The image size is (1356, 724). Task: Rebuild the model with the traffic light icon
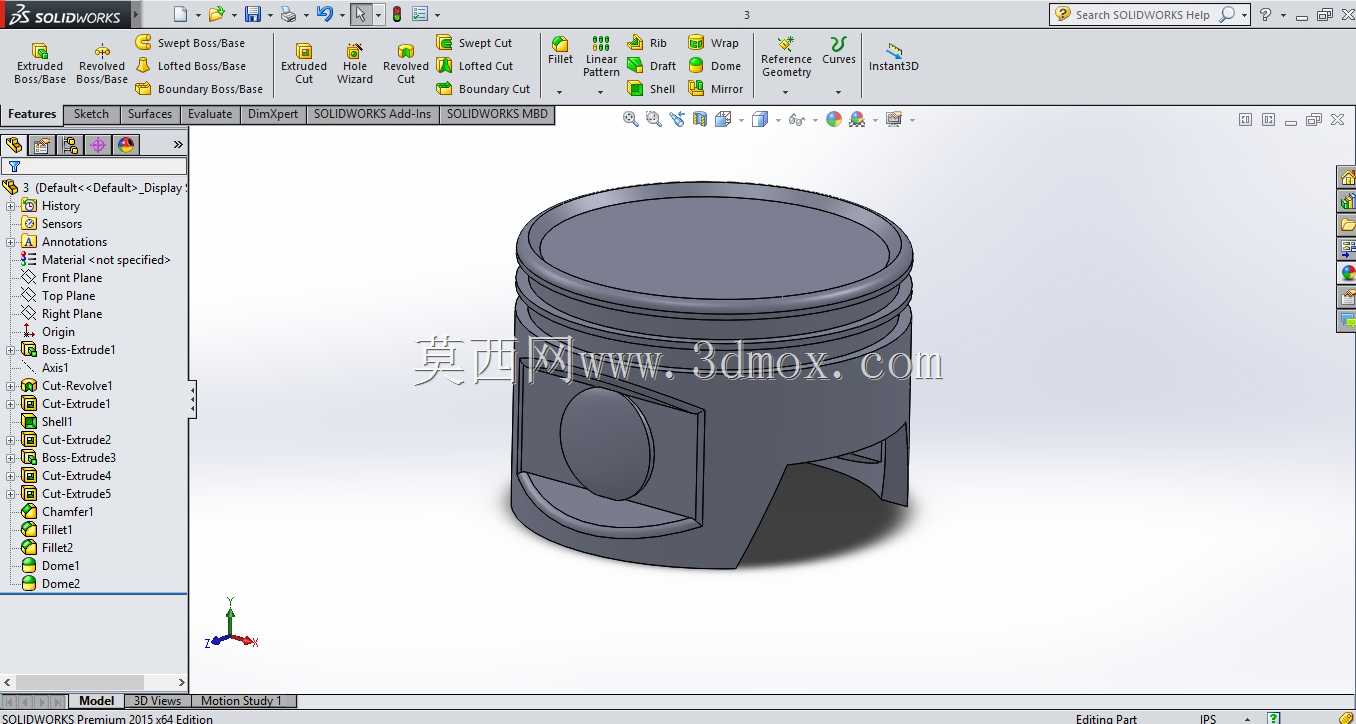pos(397,14)
